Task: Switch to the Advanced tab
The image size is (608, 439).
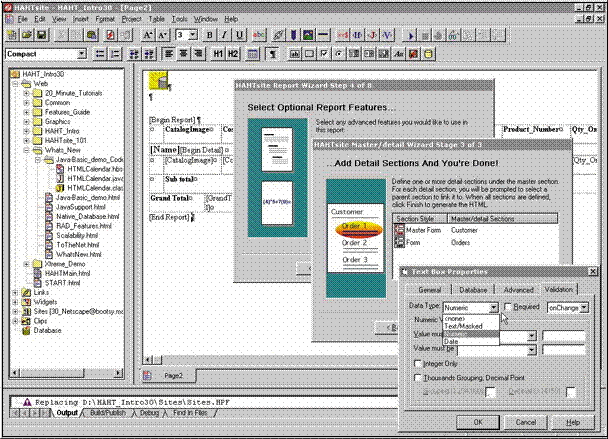Action: click(x=518, y=290)
